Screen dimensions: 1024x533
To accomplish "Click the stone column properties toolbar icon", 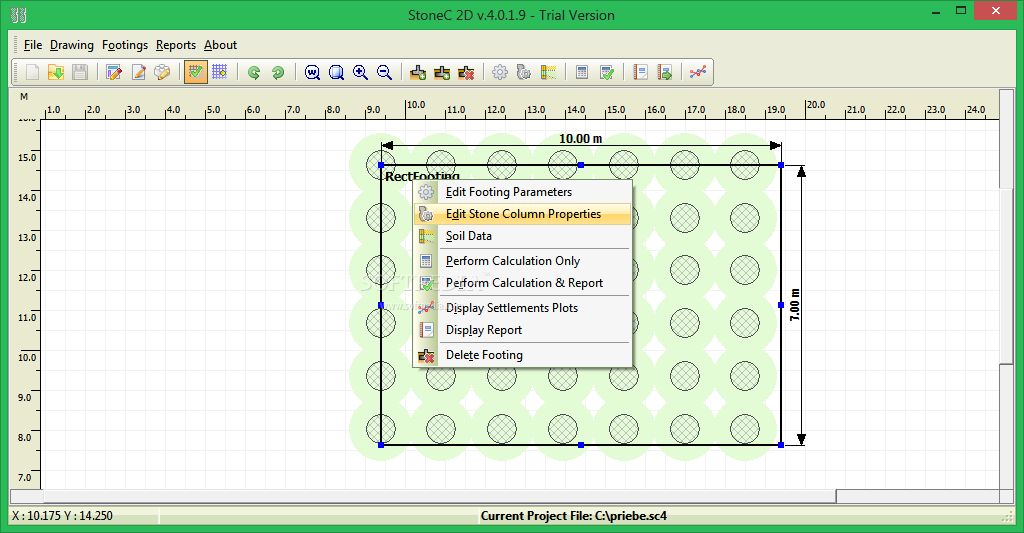I will click(x=524, y=72).
